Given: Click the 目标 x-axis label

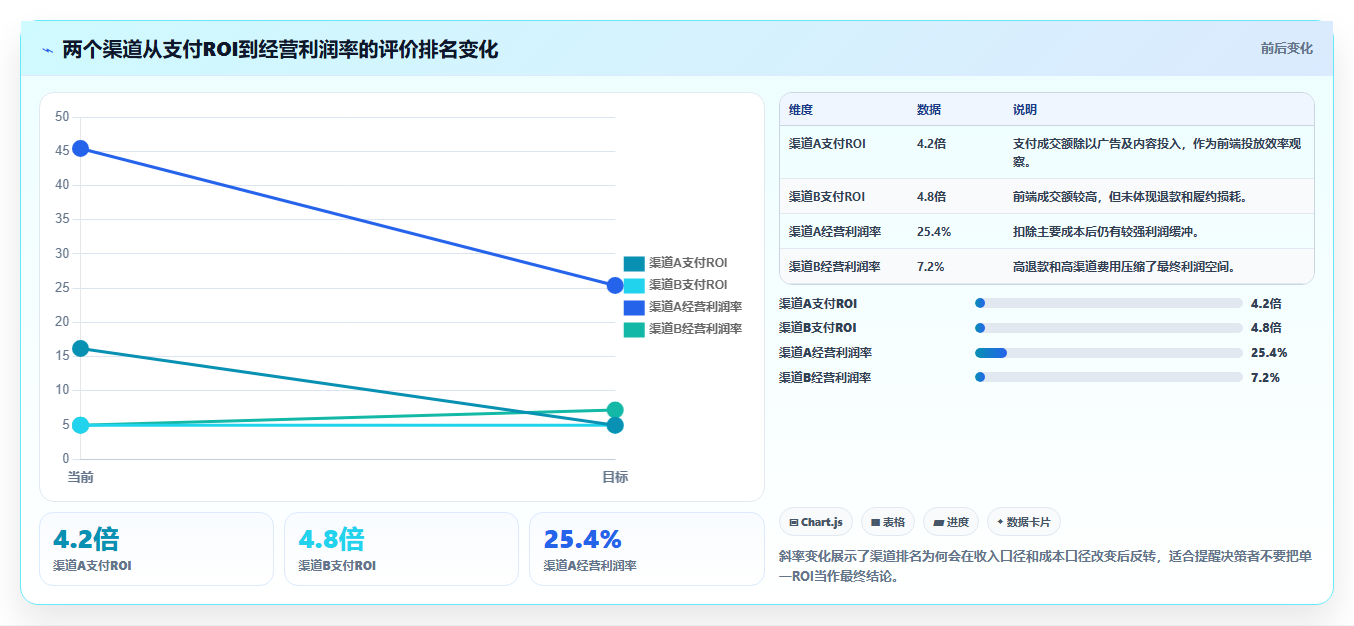Looking at the screenshot, I should tap(615, 477).
